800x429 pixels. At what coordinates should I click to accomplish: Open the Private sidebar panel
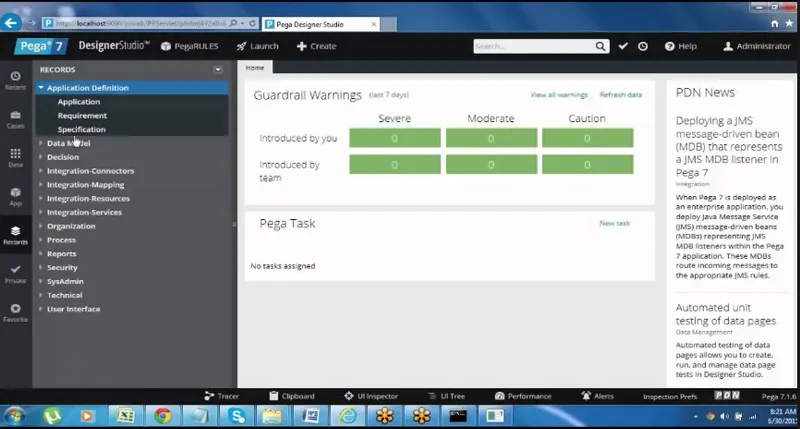pyautogui.click(x=15, y=274)
